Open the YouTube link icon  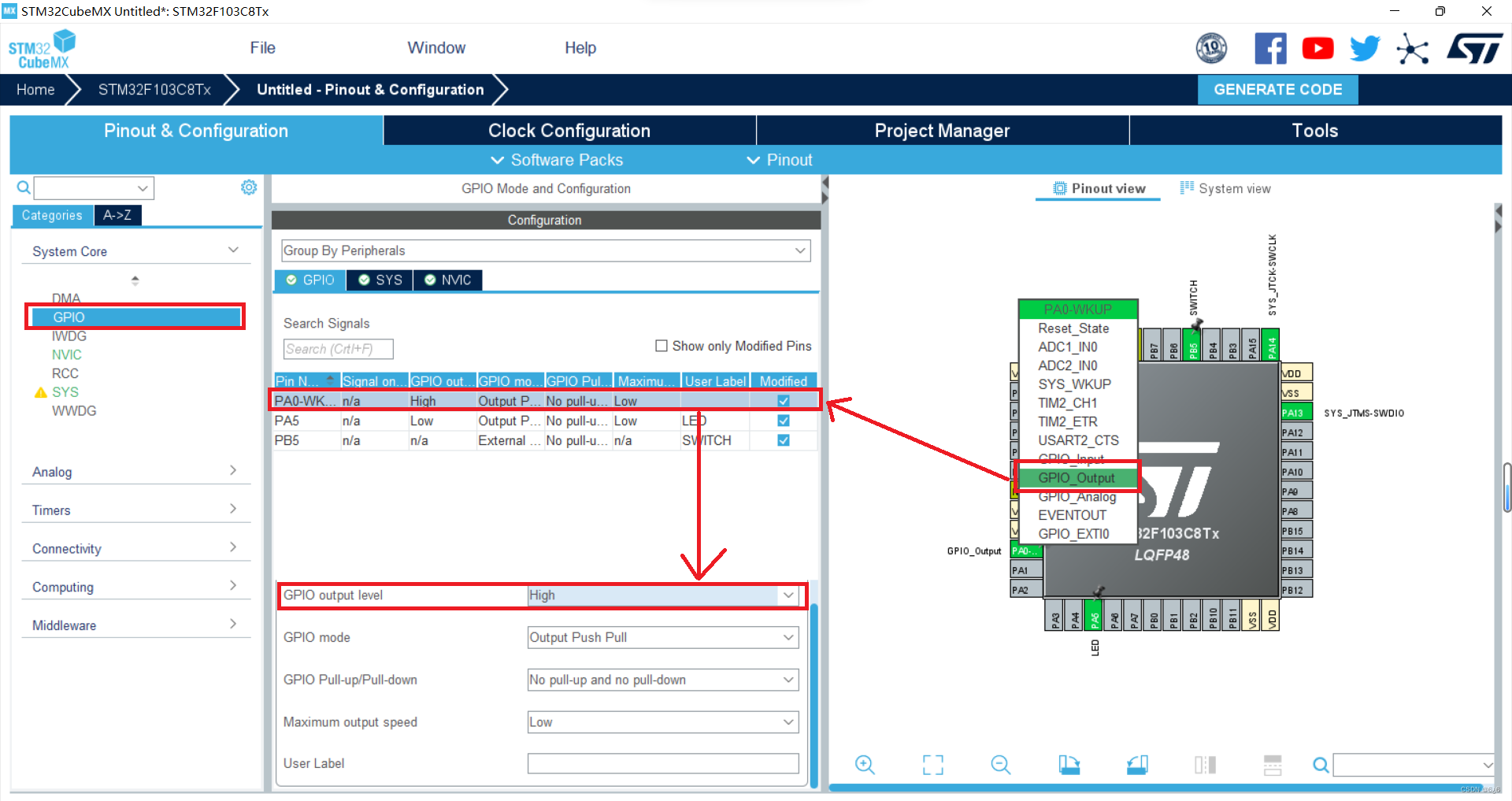pos(1317,49)
